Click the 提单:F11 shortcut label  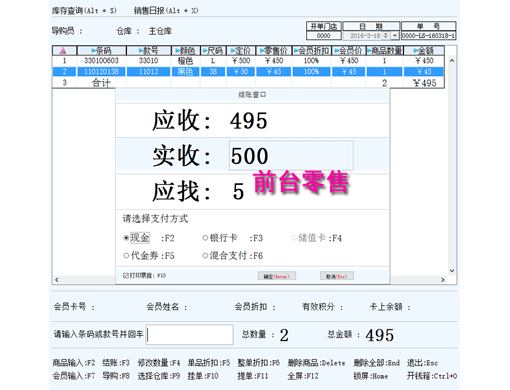point(253,376)
